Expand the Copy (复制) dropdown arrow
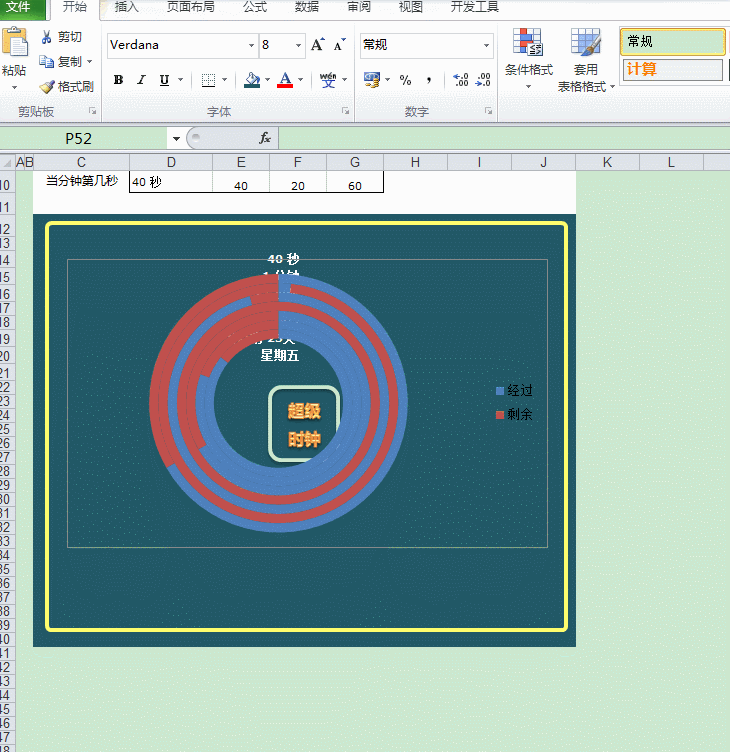Viewport: 730px width, 752px height. click(89, 62)
